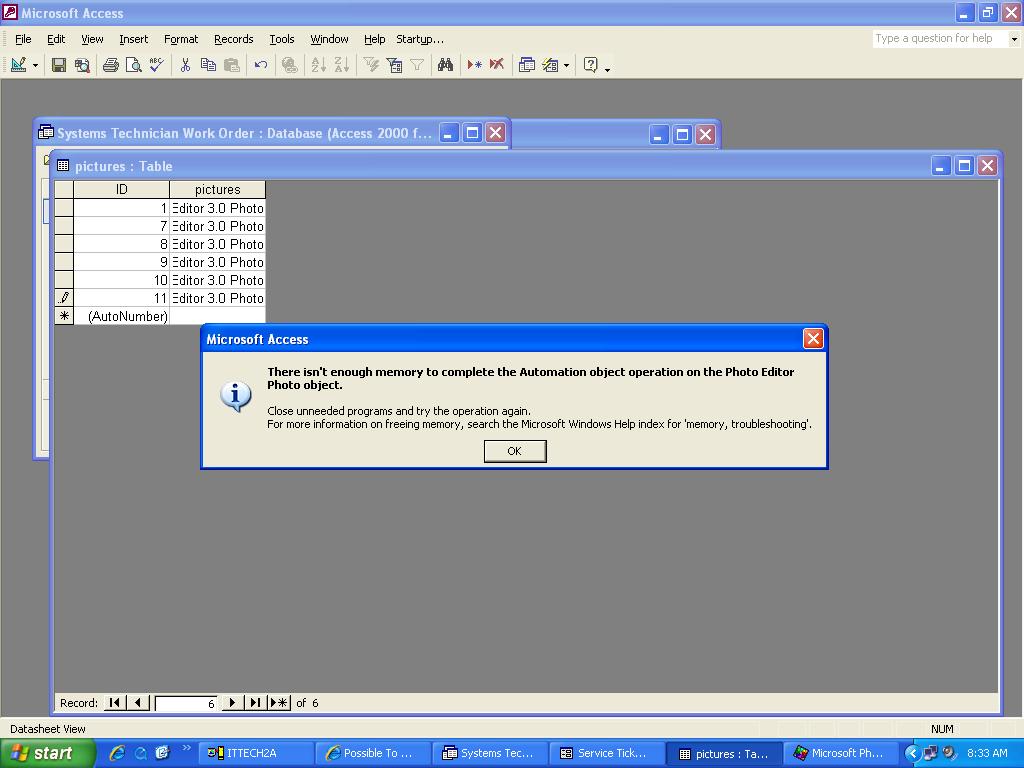This screenshot has height=768, width=1024.
Task: Click the Spelling check ABC icon
Action: [x=157, y=65]
